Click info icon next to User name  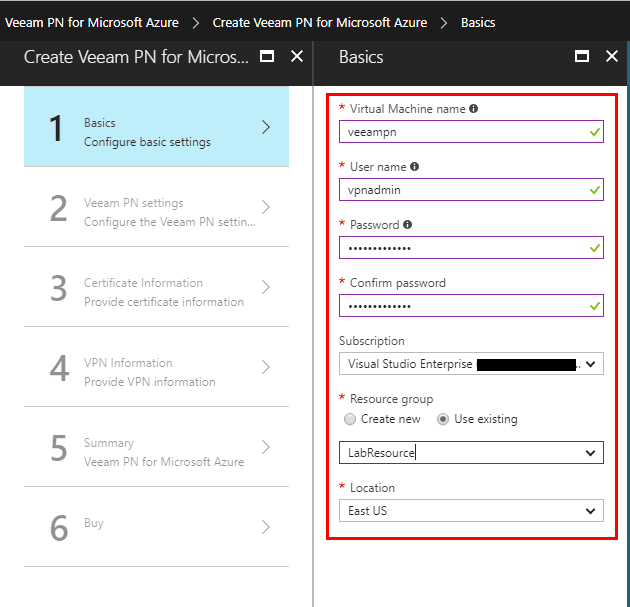[x=415, y=167]
